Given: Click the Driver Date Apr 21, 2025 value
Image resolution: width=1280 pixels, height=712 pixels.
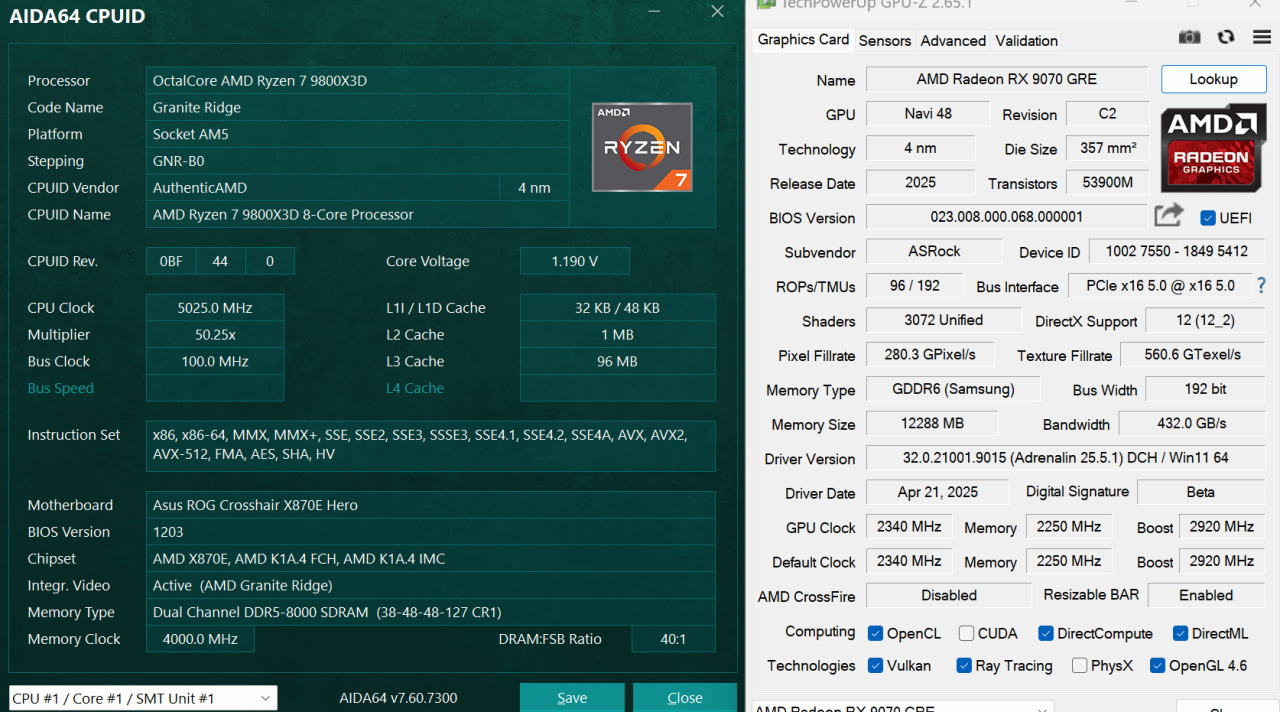Looking at the screenshot, I should [x=938, y=492].
